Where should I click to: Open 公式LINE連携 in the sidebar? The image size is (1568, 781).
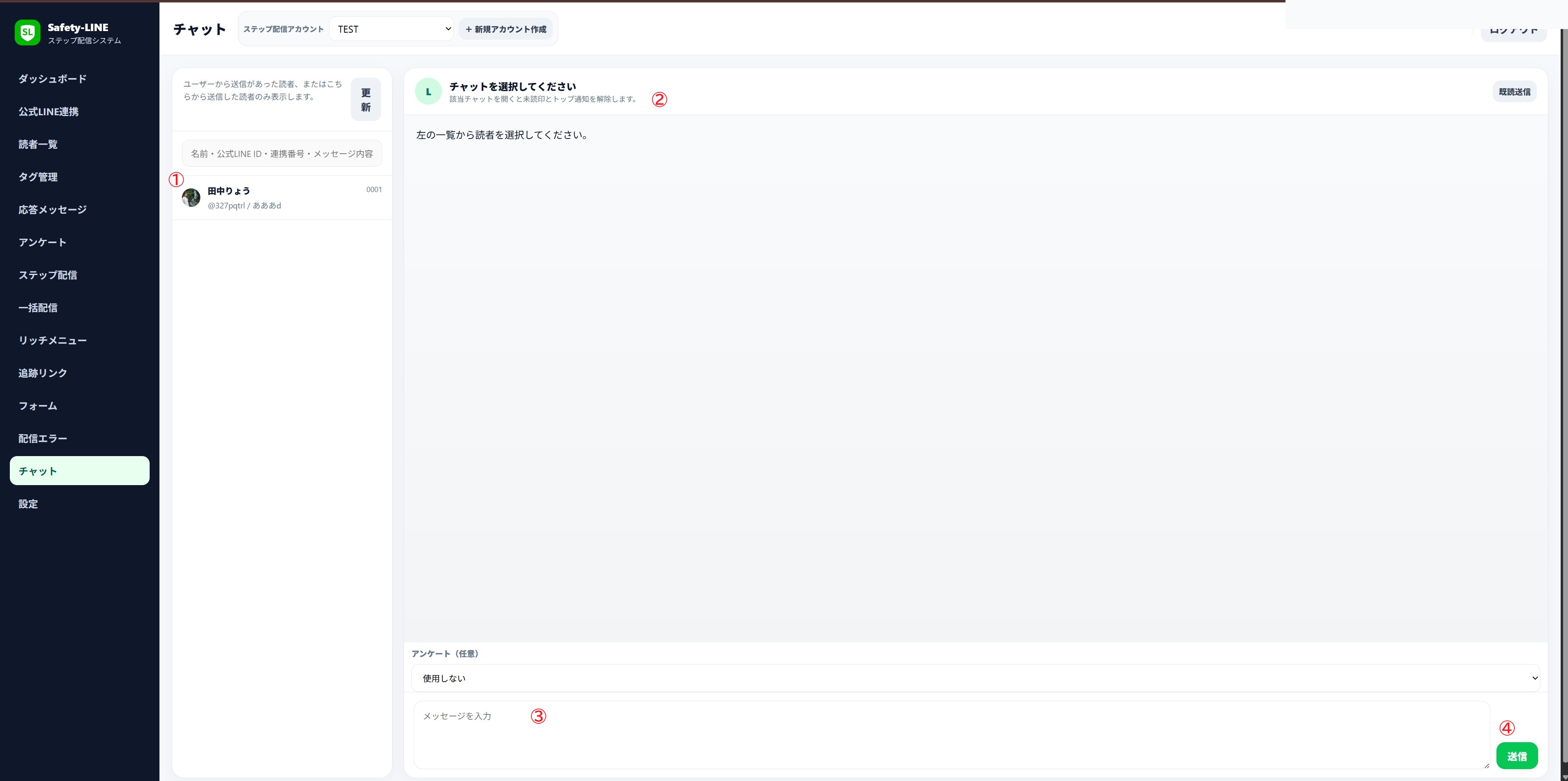(x=79, y=112)
